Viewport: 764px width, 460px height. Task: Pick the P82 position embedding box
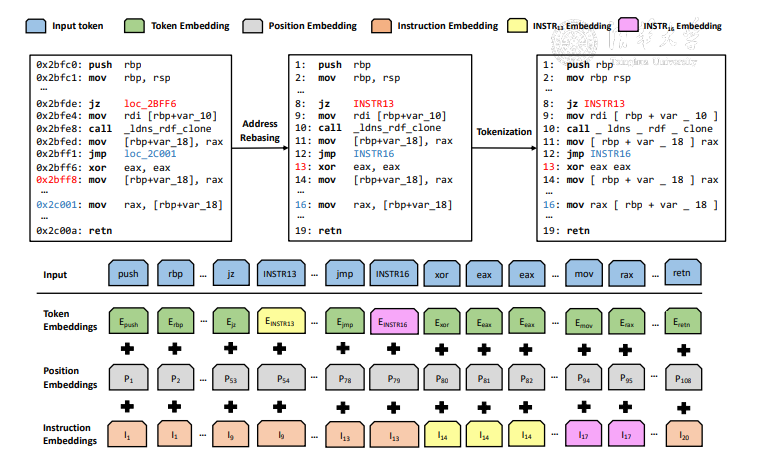(x=526, y=377)
